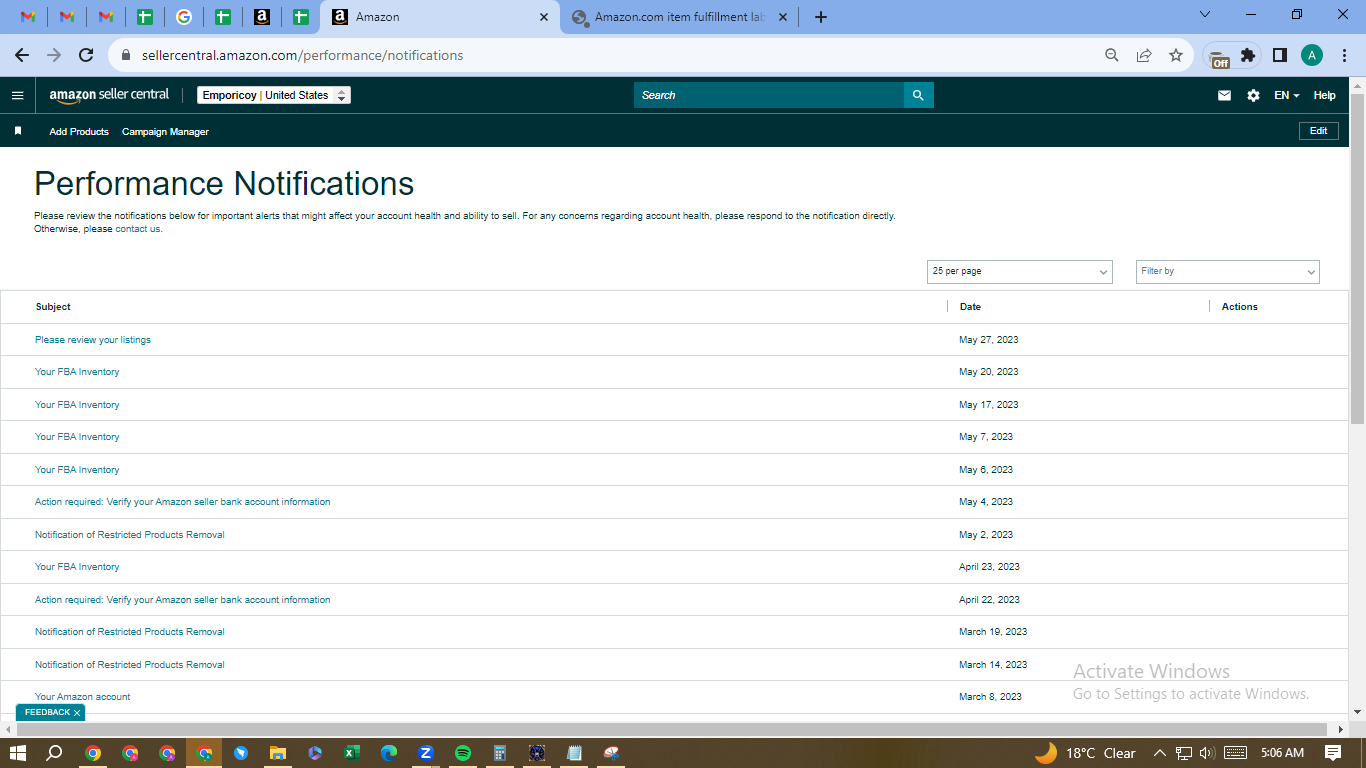Click the bookmark icon beside Add Products
The height and width of the screenshot is (768, 1366).
(18, 131)
